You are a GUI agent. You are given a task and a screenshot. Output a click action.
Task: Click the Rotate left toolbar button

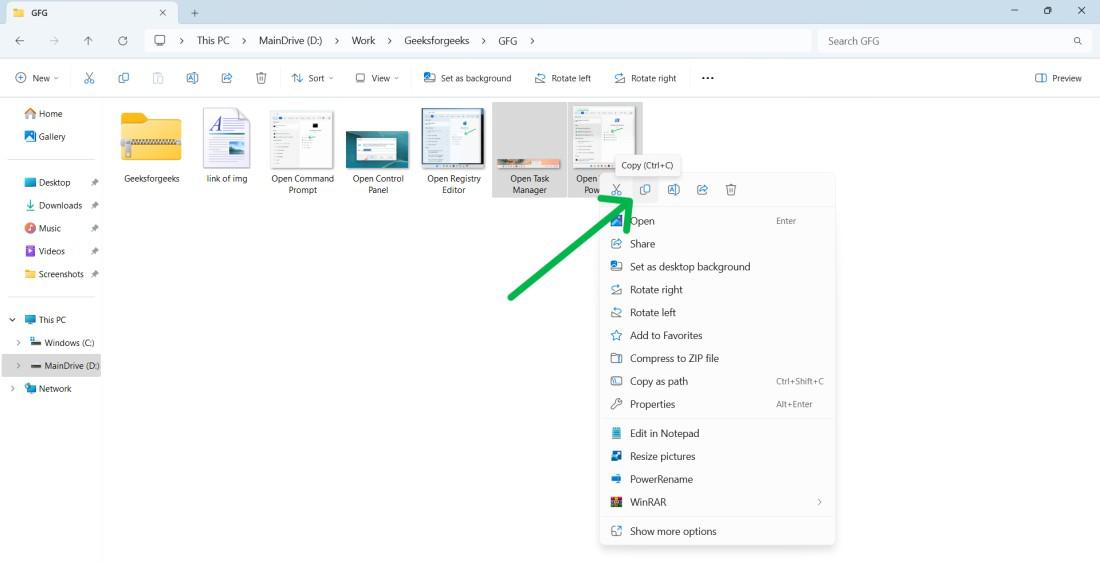click(563, 79)
